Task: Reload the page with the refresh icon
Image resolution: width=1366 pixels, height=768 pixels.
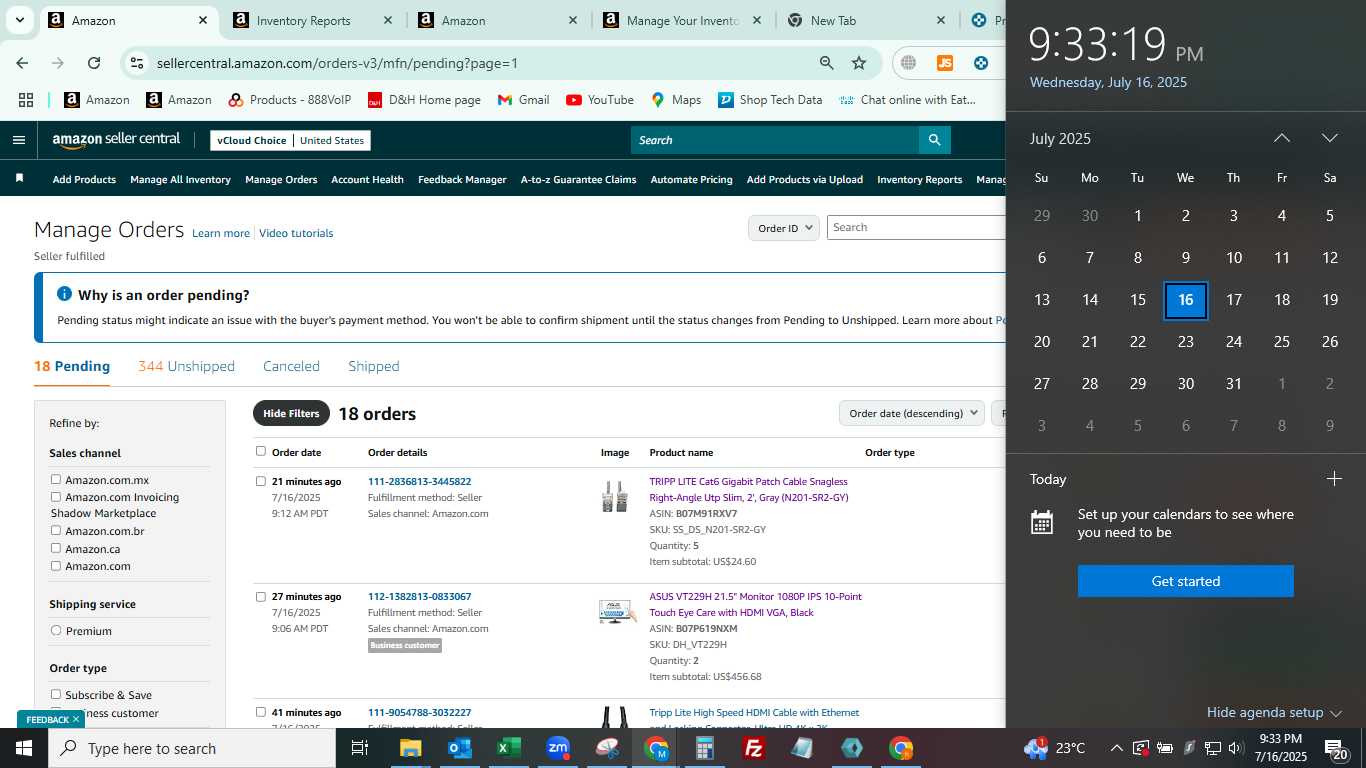Action: tap(94, 63)
